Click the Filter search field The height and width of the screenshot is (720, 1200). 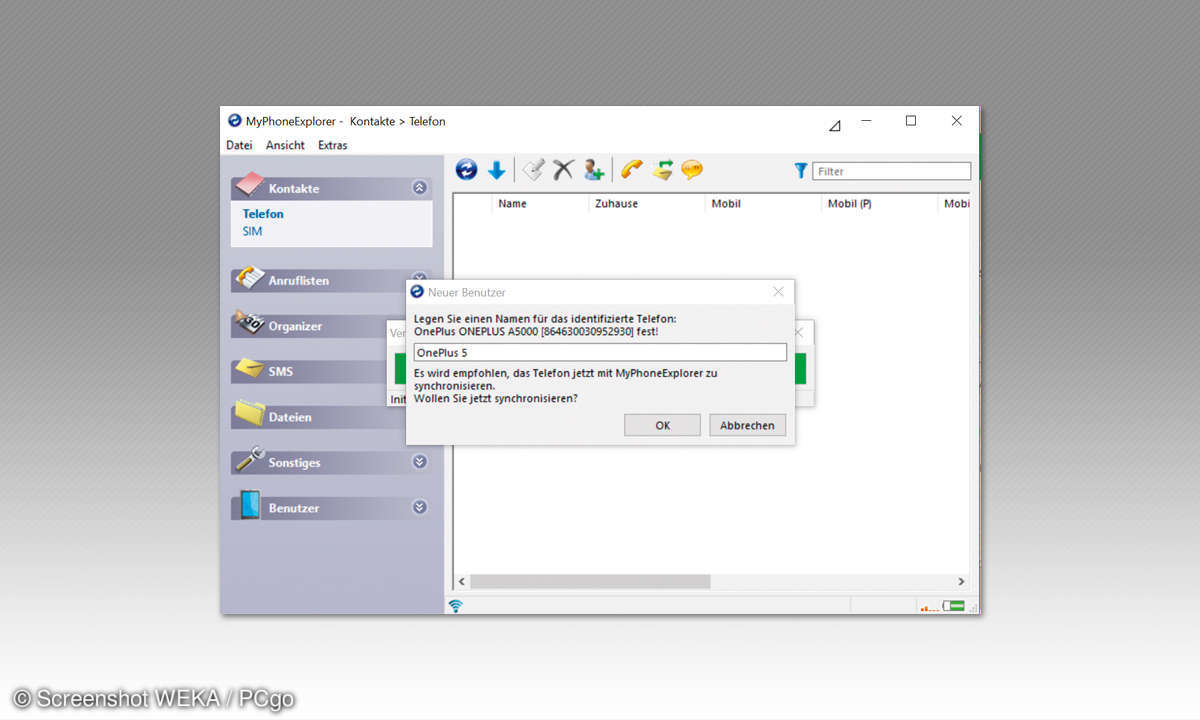pos(891,171)
